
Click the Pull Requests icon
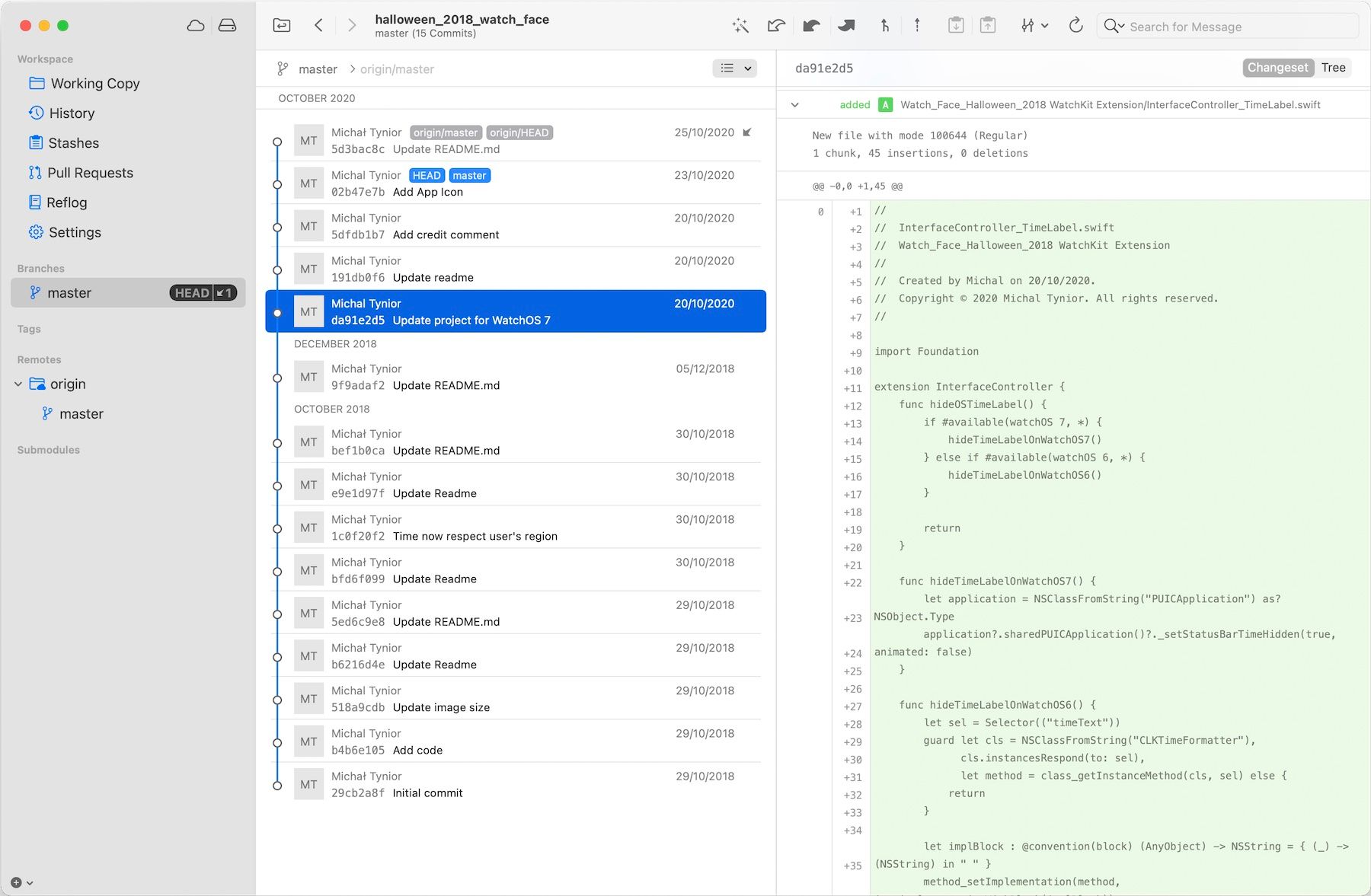35,172
